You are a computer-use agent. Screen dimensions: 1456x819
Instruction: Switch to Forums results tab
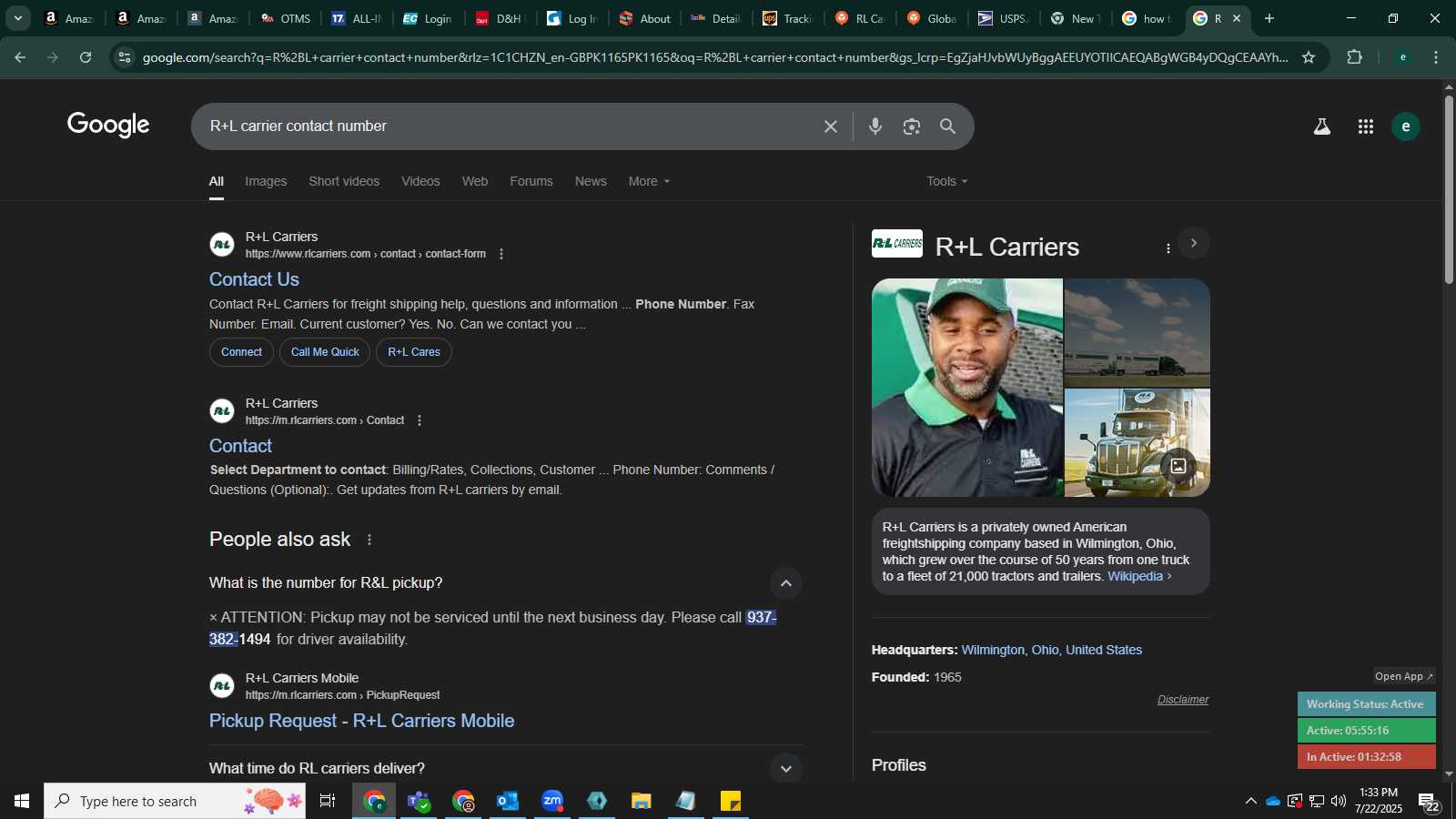(x=531, y=181)
